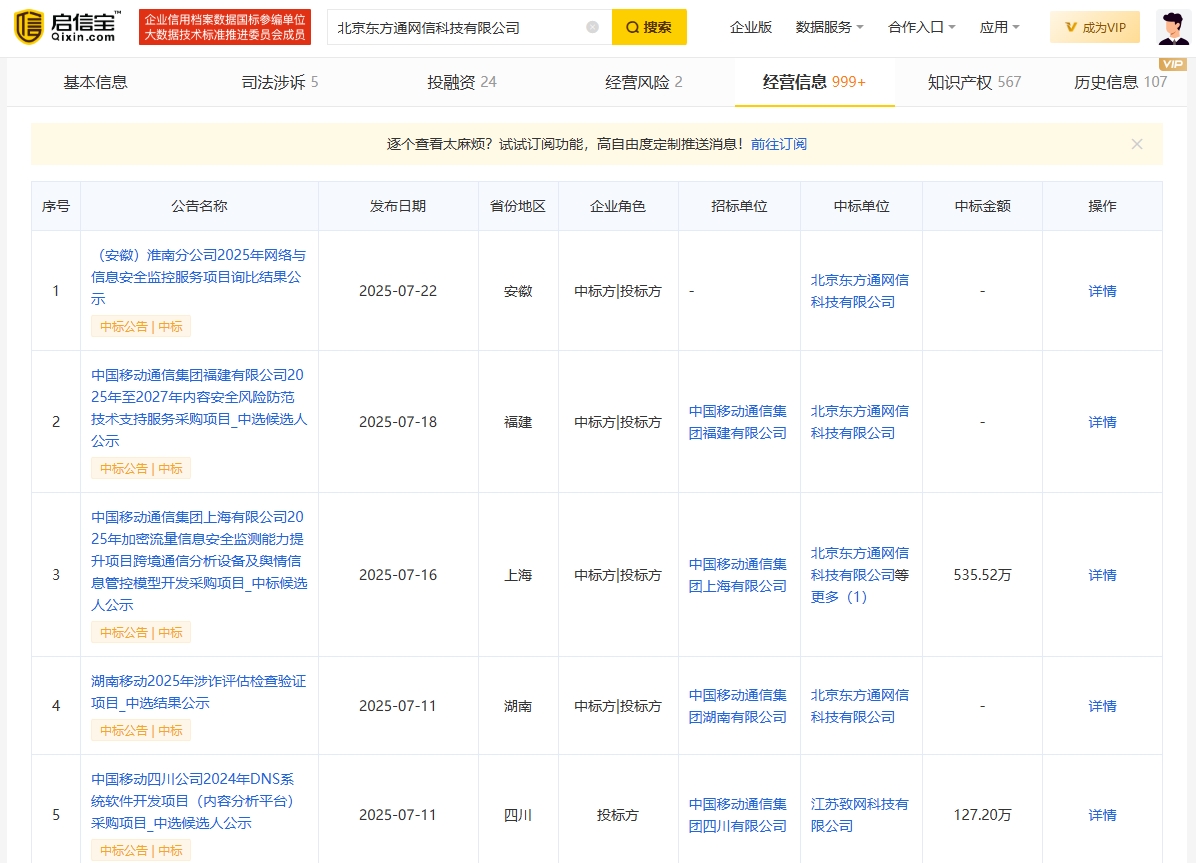The image size is (1196, 863).
Task: Click 详情 for the 上海 row
Action: (1102, 575)
